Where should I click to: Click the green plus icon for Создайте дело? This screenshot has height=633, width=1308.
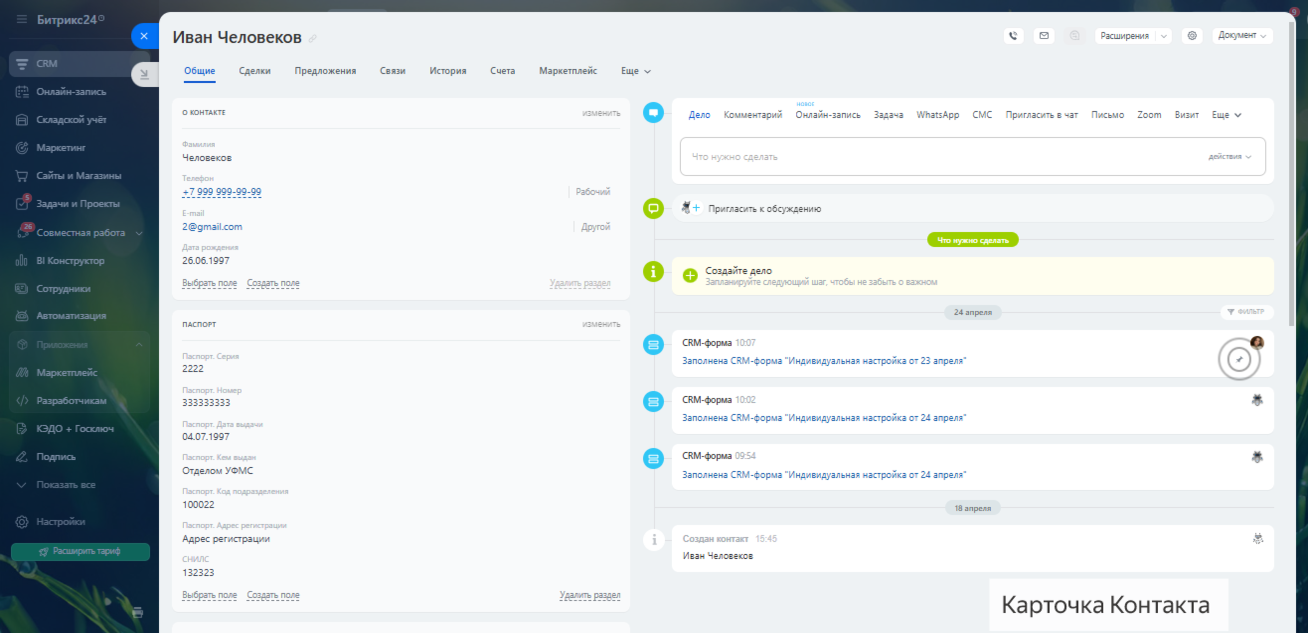tap(689, 275)
